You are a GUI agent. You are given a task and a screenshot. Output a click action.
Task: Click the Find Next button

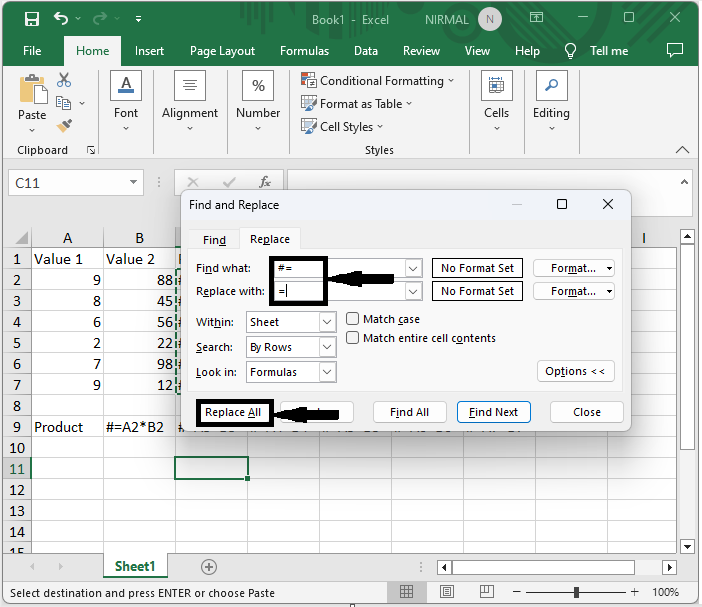coord(494,412)
